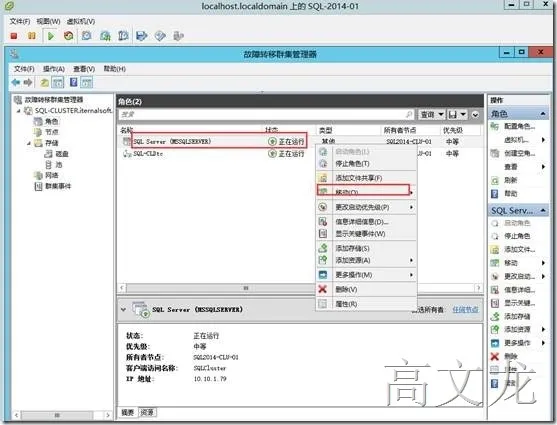Click the back arrow in cluster manager toolbar
The height and width of the screenshot is (425, 557).
[15, 82]
